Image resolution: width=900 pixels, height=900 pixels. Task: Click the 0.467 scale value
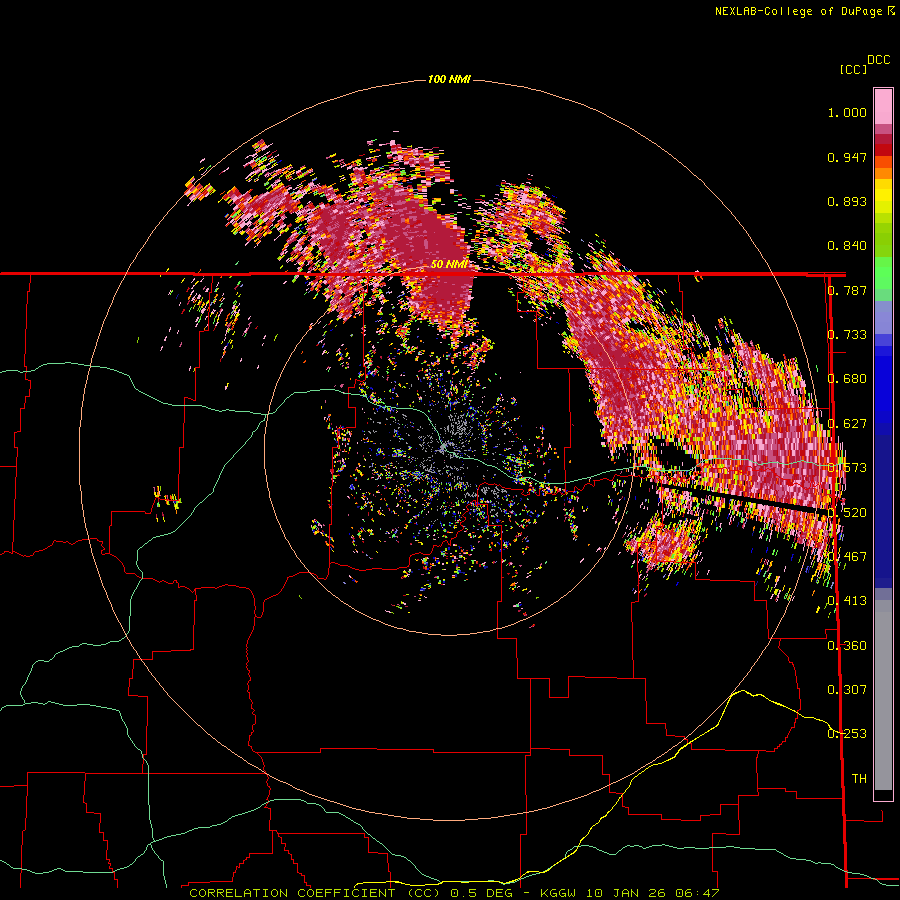click(847, 556)
